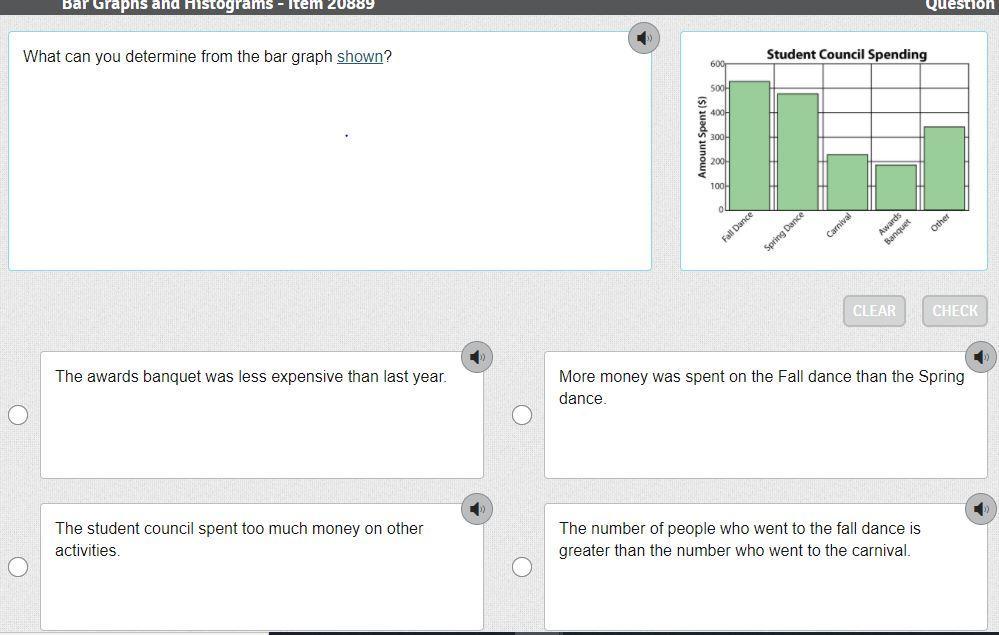
Task: Play audio for the question prompt
Action: point(645,39)
